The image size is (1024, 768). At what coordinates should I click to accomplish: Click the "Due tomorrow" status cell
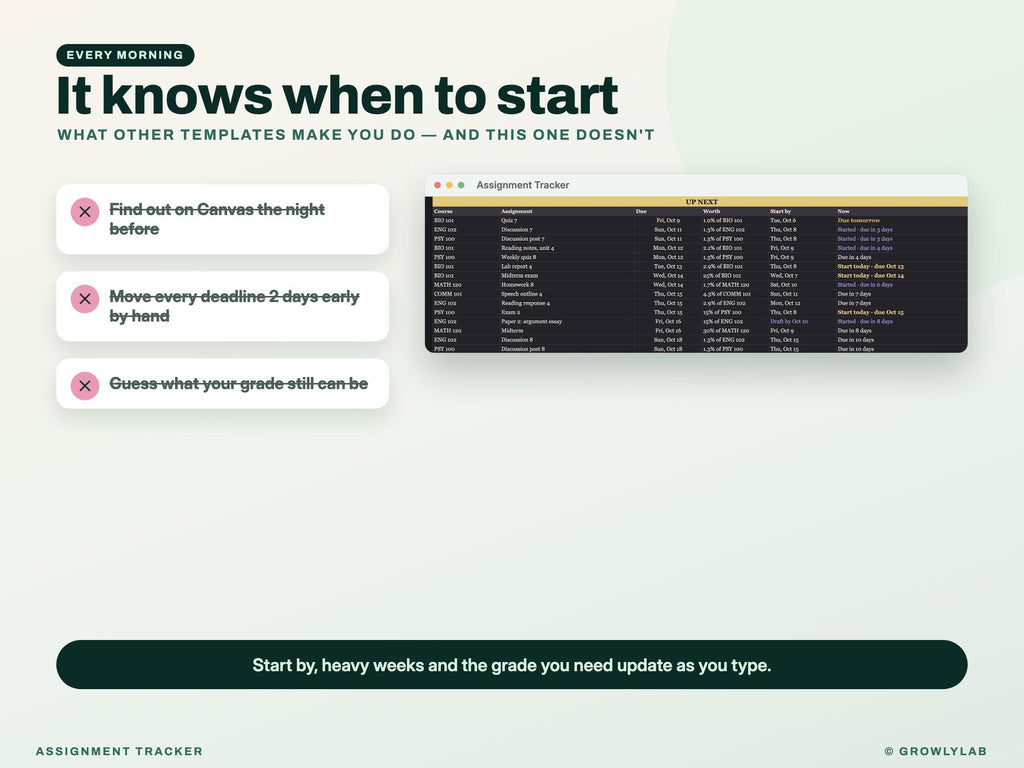[x=859, y=221]
